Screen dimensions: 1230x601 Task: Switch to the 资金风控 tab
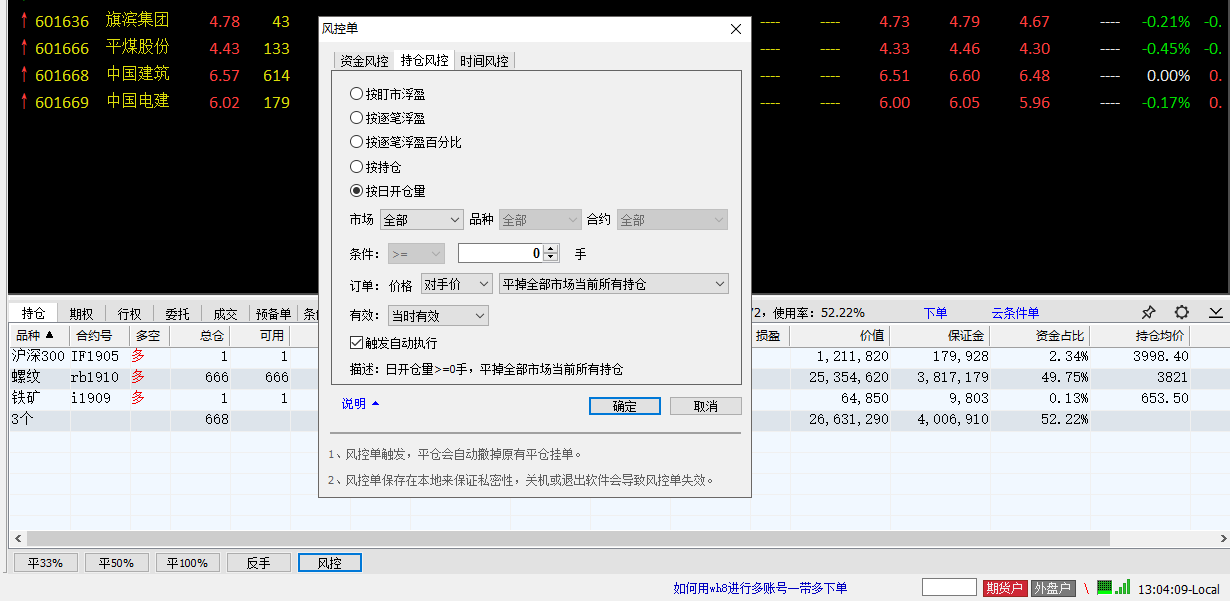pos(364,61)
